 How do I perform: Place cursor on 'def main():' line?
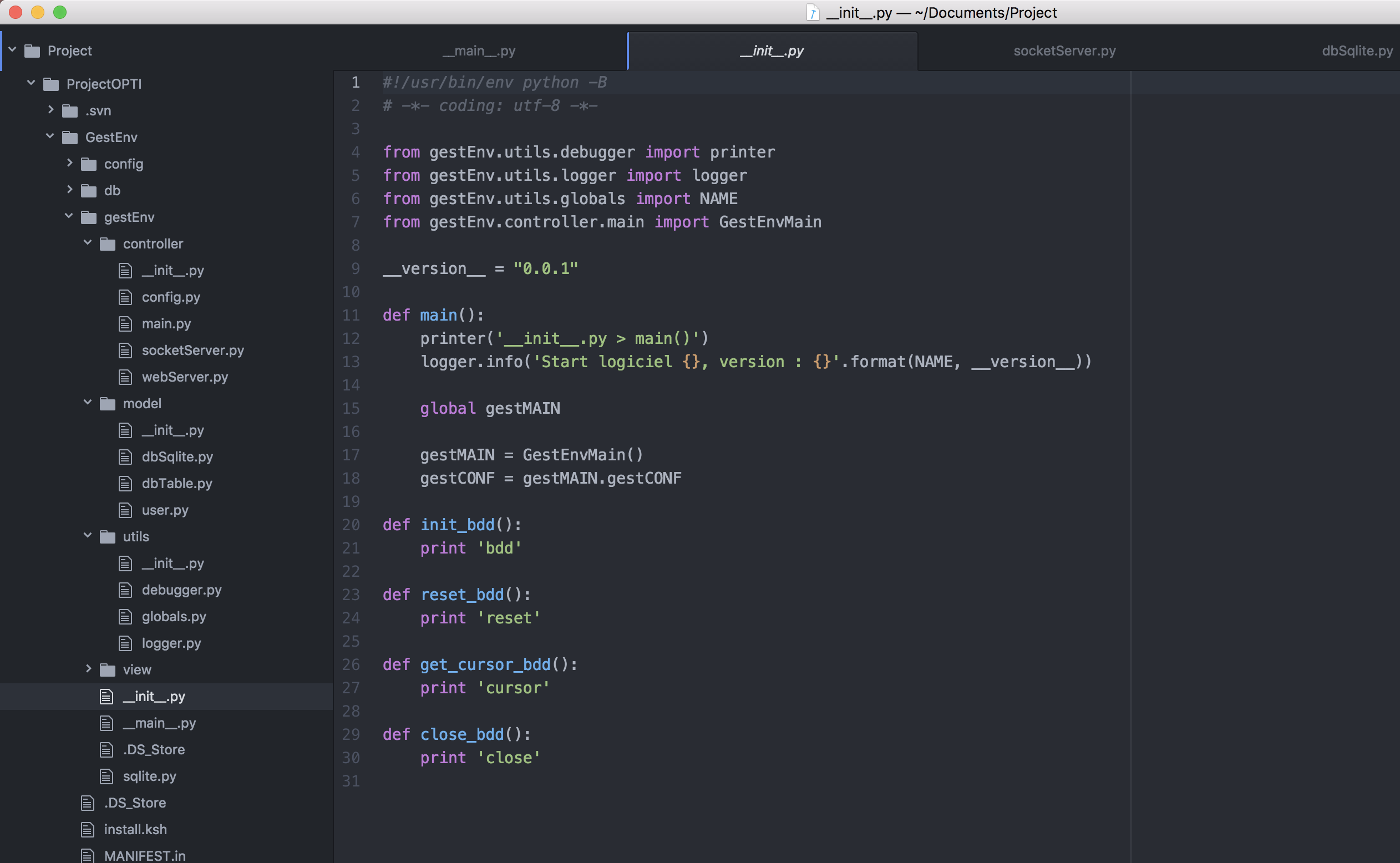tap(433, 315)
